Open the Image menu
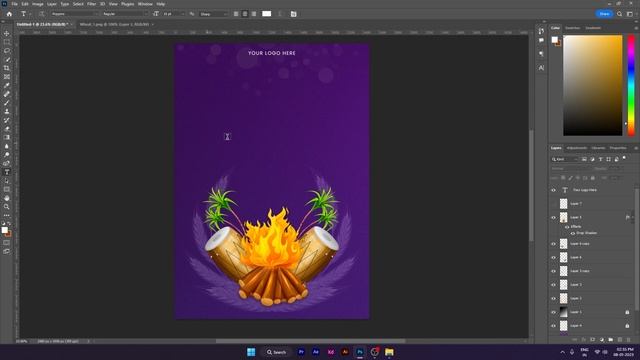The width and height of the screenshot is (640, 360). pyautogui.click(x=38, y=4)
